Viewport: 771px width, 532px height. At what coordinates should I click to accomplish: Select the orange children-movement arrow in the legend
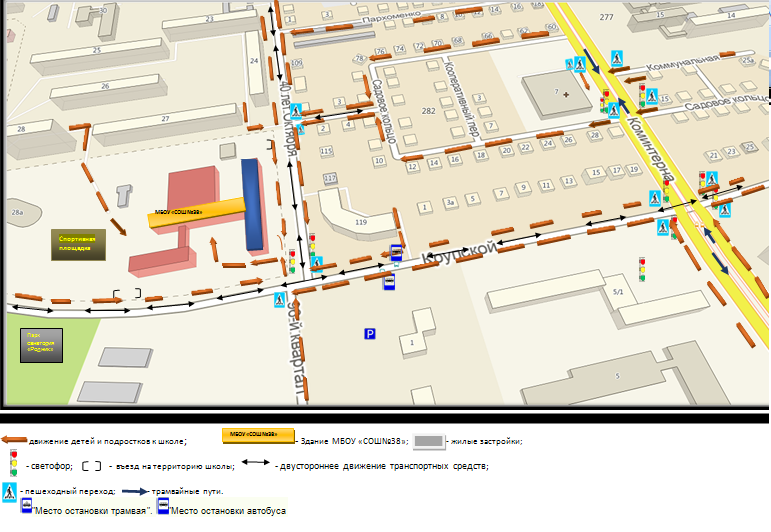pos(14,440)
